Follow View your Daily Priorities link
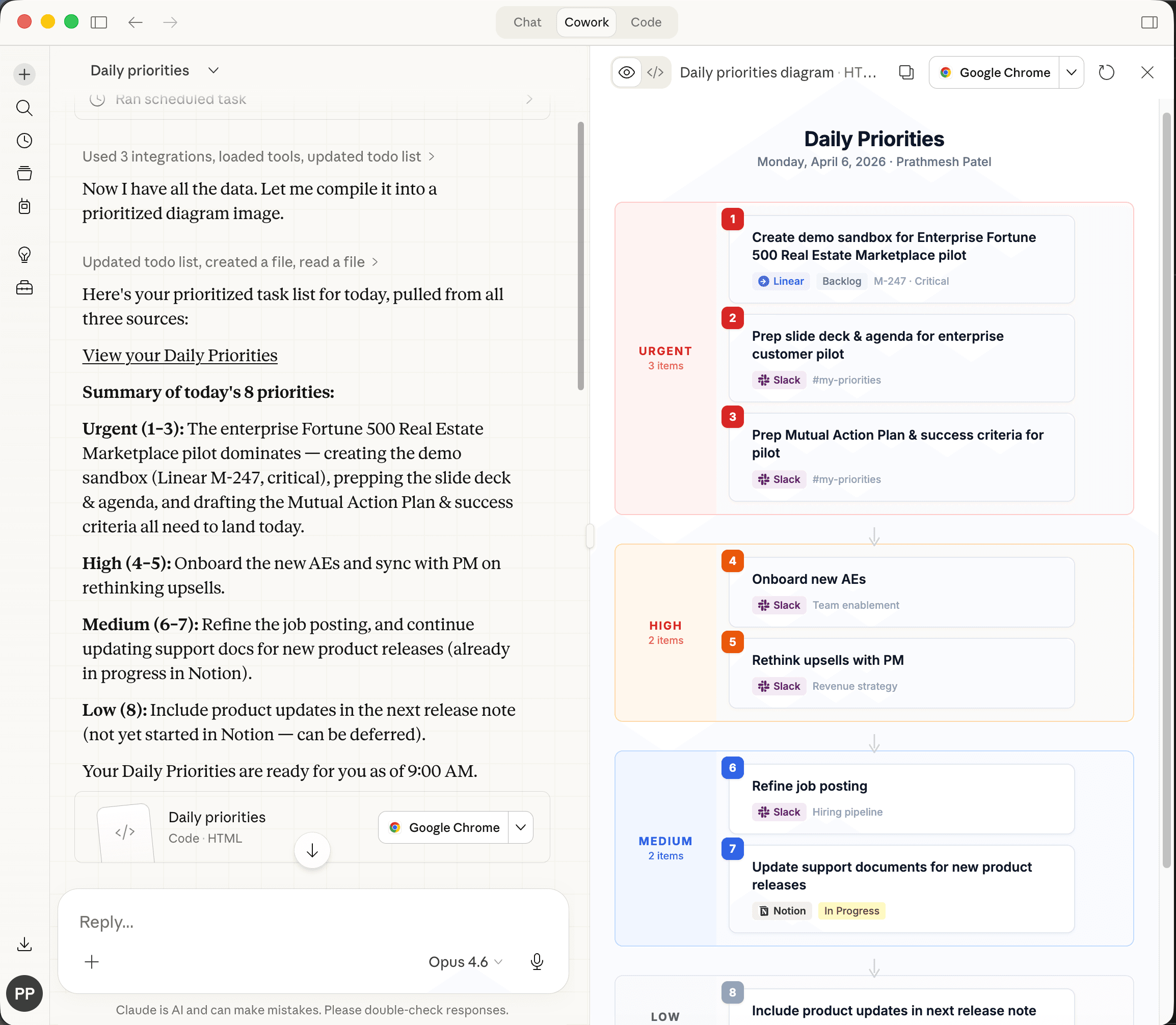The image size is (1176, 1025). [x=179, y=355]
